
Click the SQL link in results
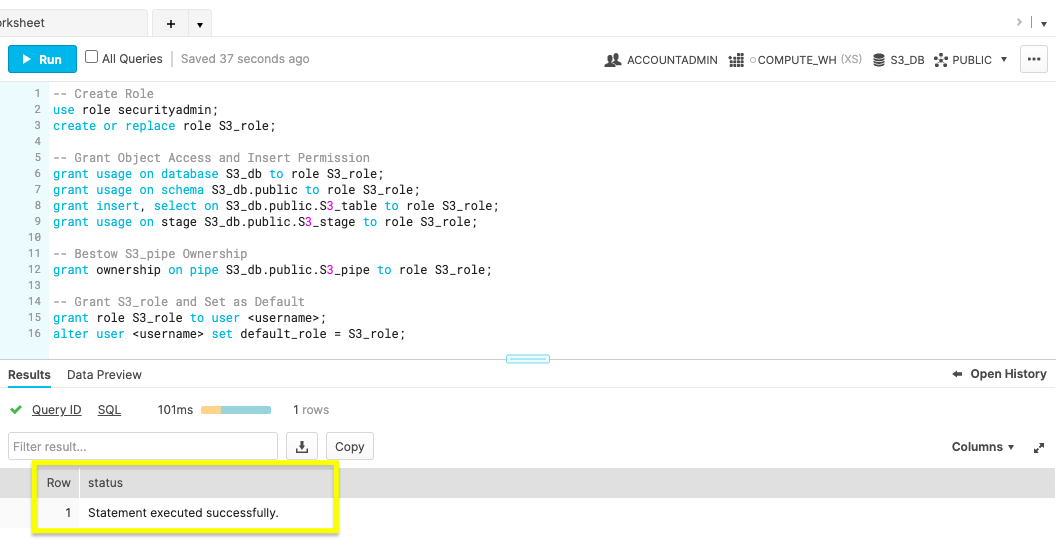[109, 410]
